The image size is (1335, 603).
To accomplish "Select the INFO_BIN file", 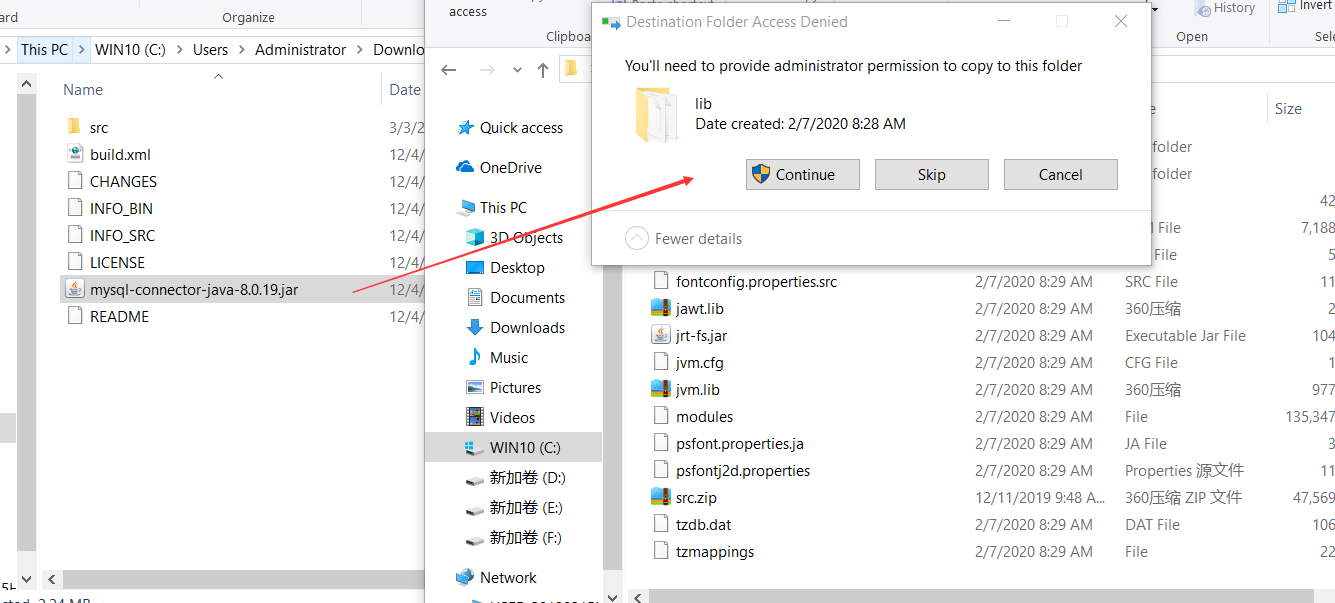I will [x=121, y=209].
